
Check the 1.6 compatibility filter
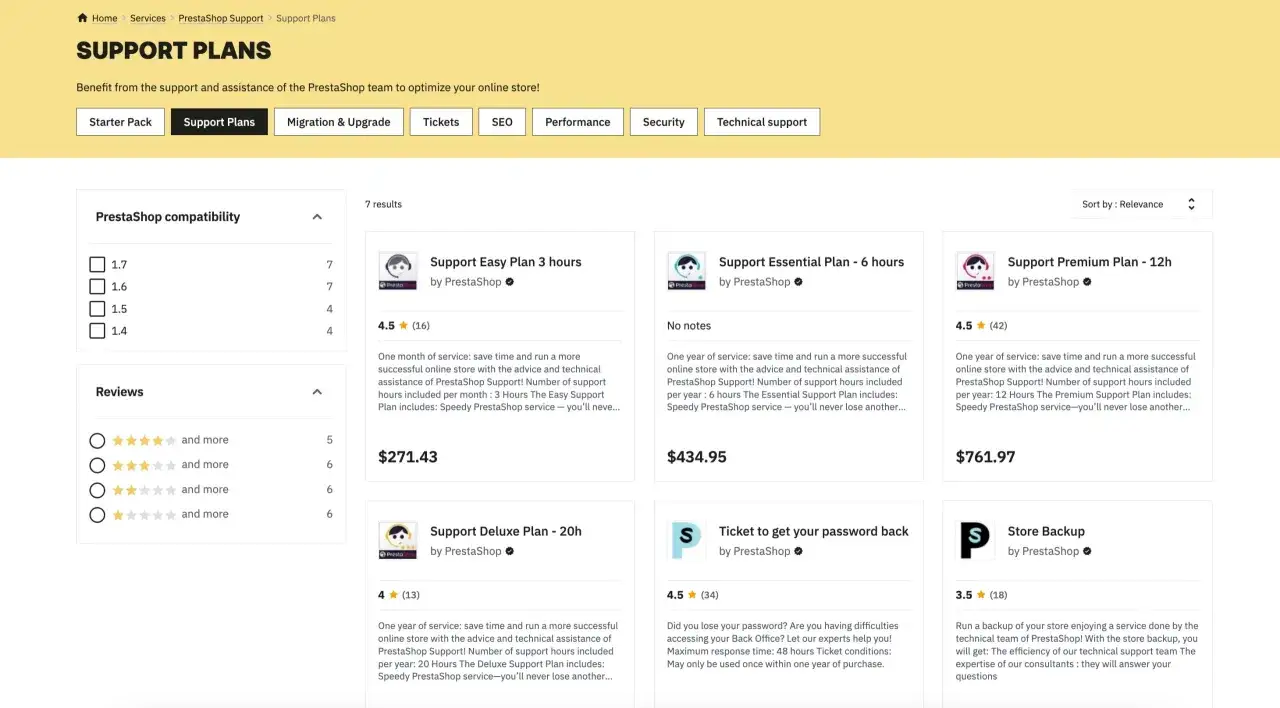tap(97, 287)
